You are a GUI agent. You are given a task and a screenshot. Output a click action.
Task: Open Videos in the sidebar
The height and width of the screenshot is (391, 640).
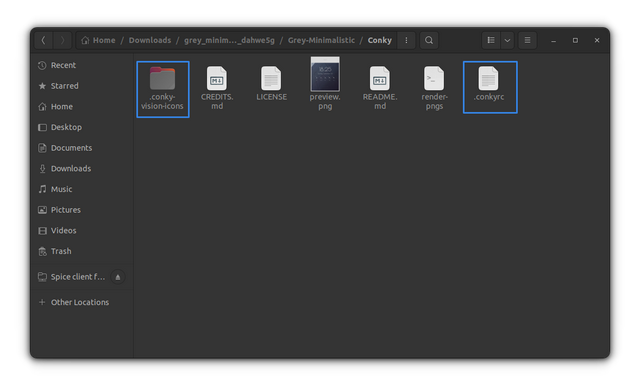(x=82, y=231)
